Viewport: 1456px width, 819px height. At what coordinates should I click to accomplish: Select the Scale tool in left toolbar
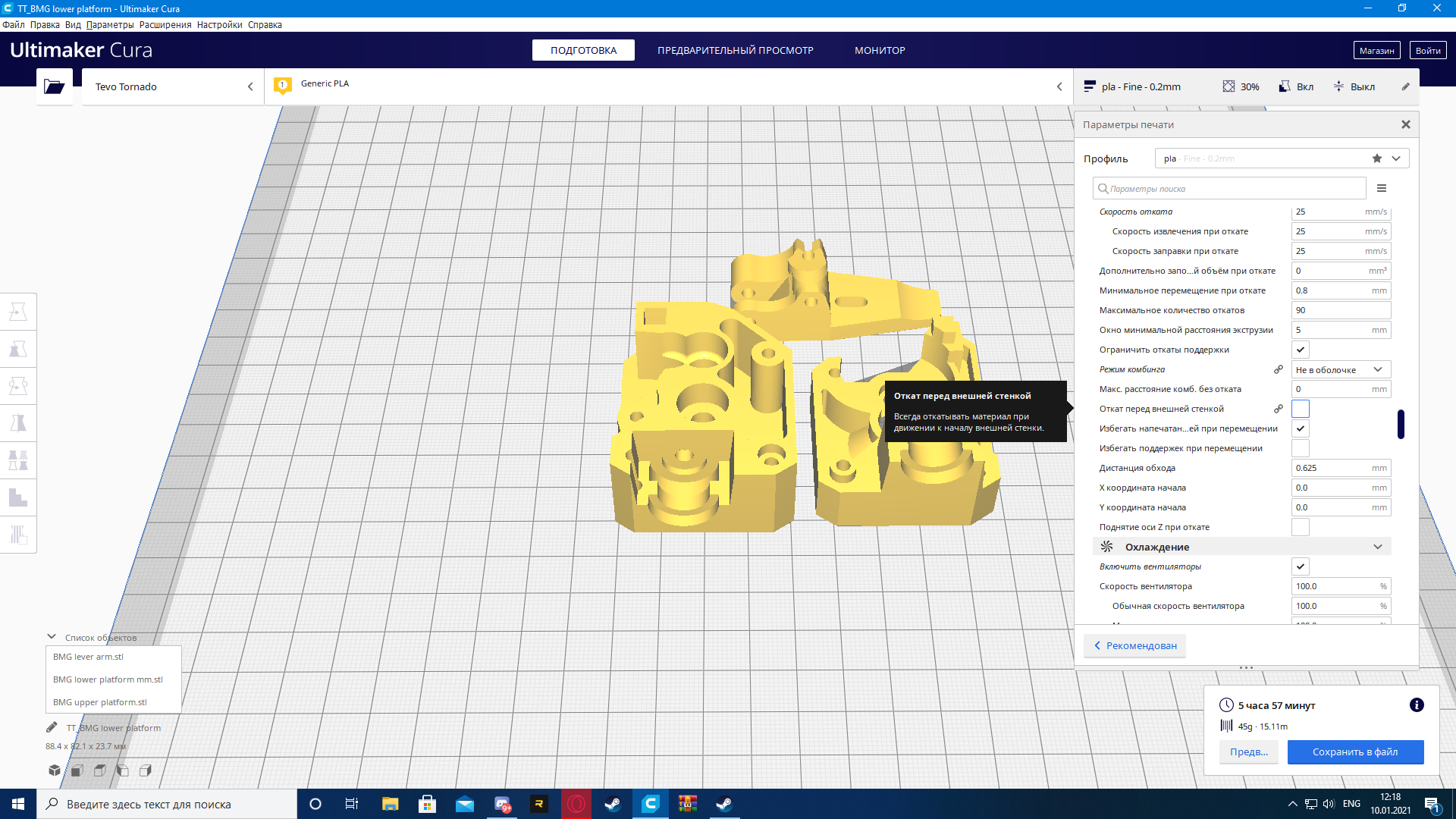click(18, 349)
